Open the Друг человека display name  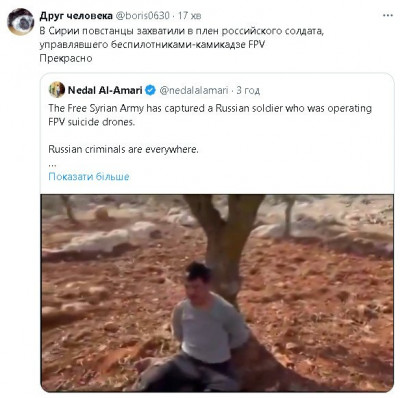(76, 16)
